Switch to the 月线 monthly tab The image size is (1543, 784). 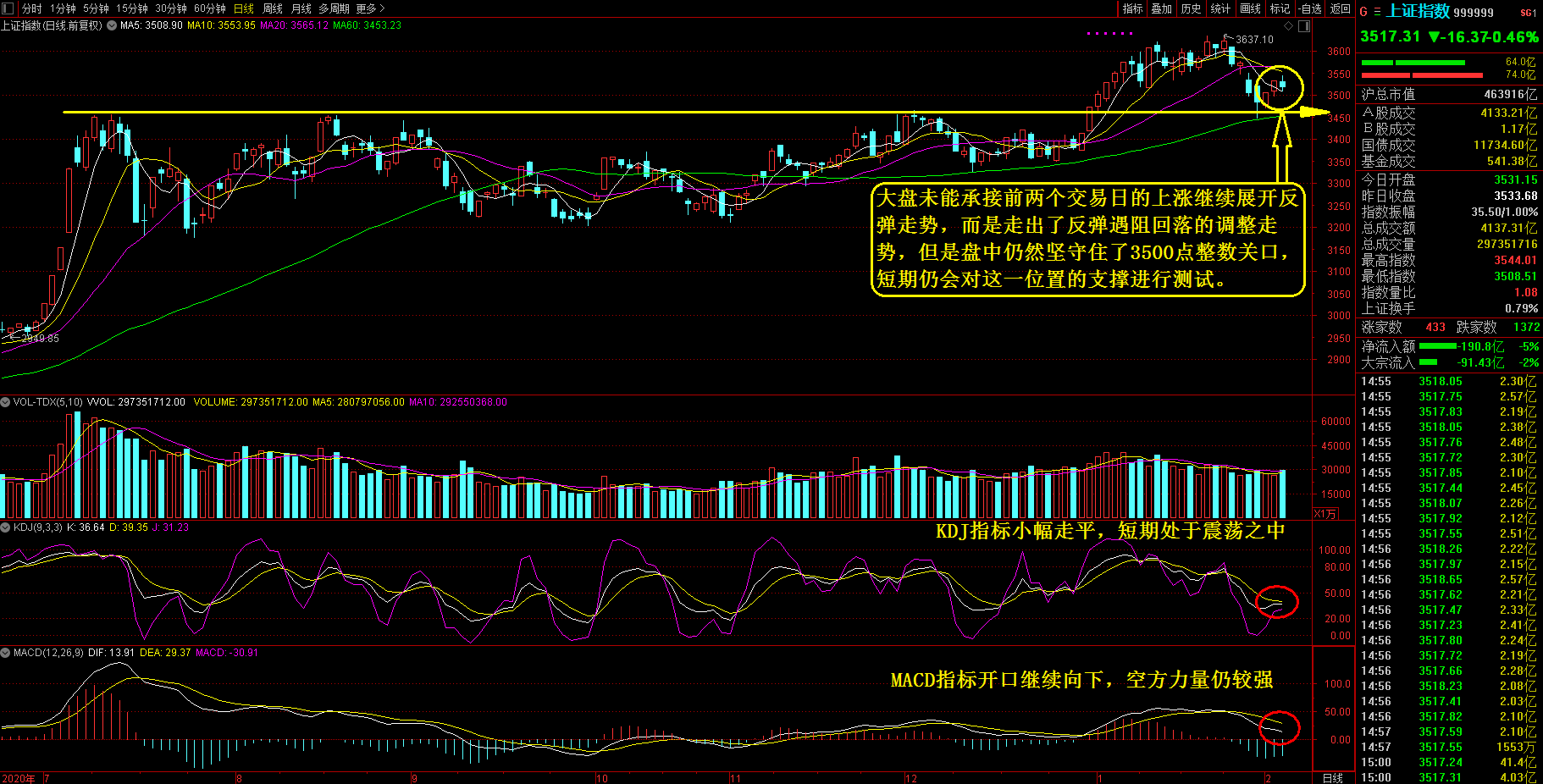[x=301, y=8]
